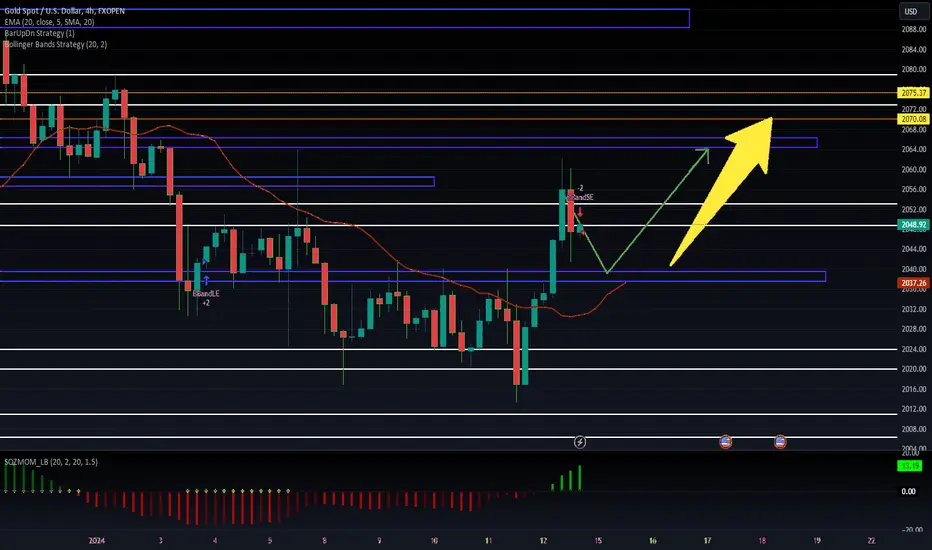Select the SQZMOM_LB (20, 2, 20, 1.5) indicator label

(51, 462)
